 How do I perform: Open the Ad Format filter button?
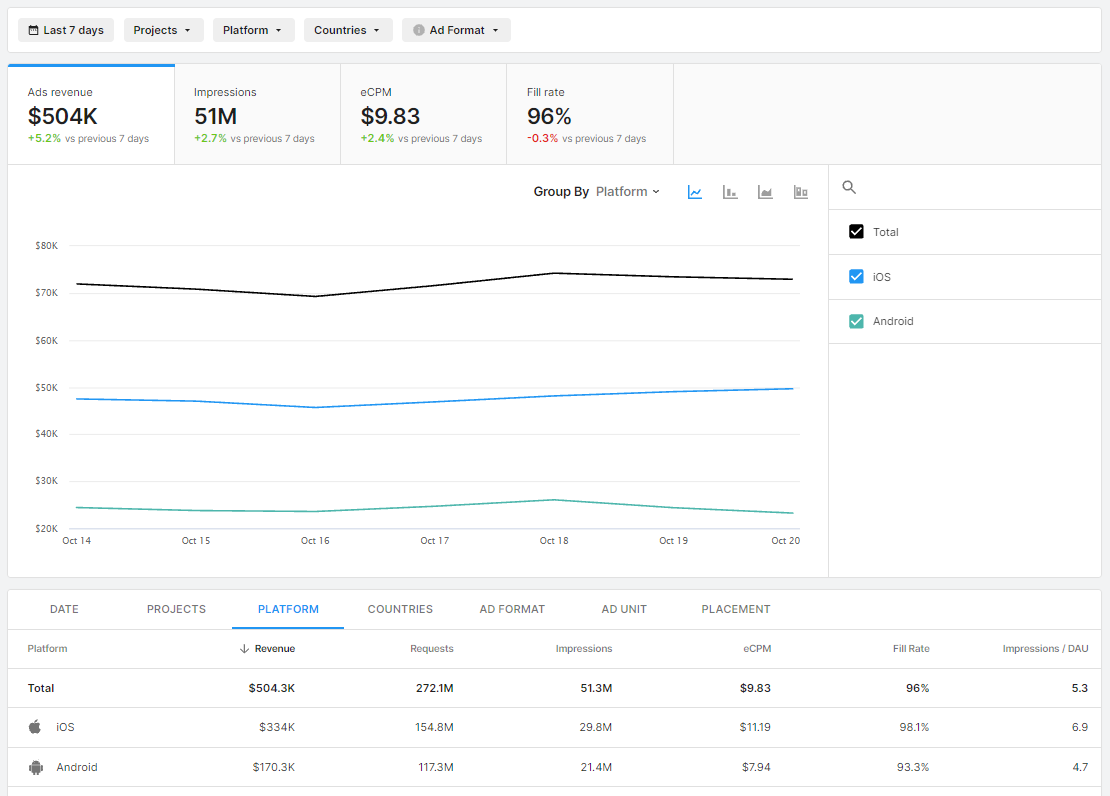tap(456, 30)
